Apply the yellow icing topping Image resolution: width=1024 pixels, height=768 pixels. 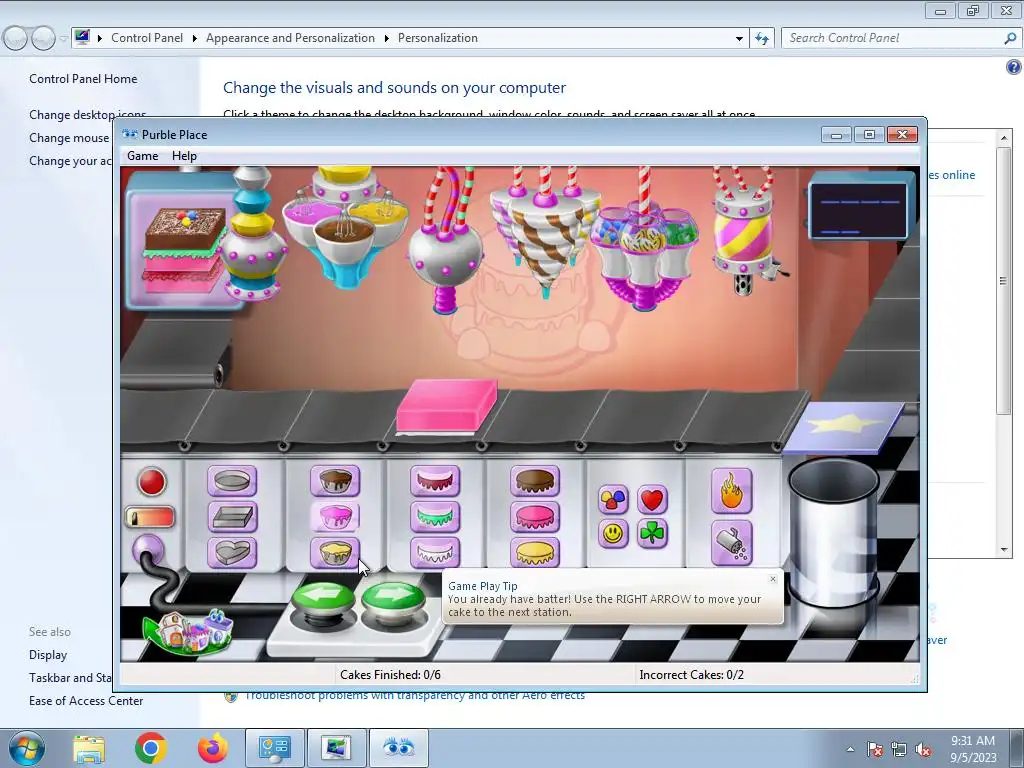tap(535, 552)
